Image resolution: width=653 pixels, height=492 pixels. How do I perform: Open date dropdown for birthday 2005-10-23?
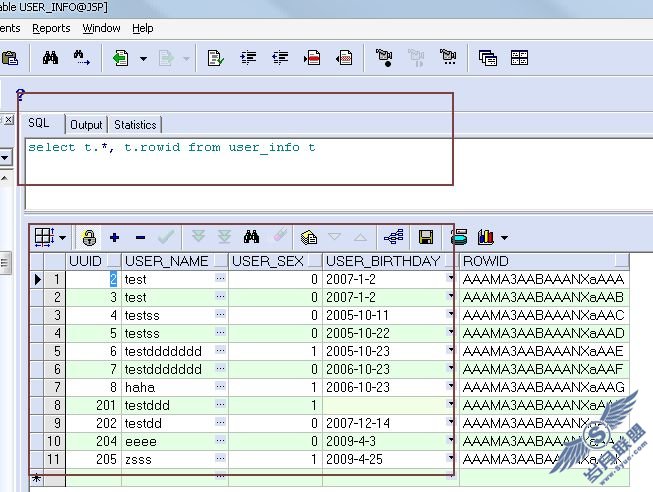[x=451, y=350]
